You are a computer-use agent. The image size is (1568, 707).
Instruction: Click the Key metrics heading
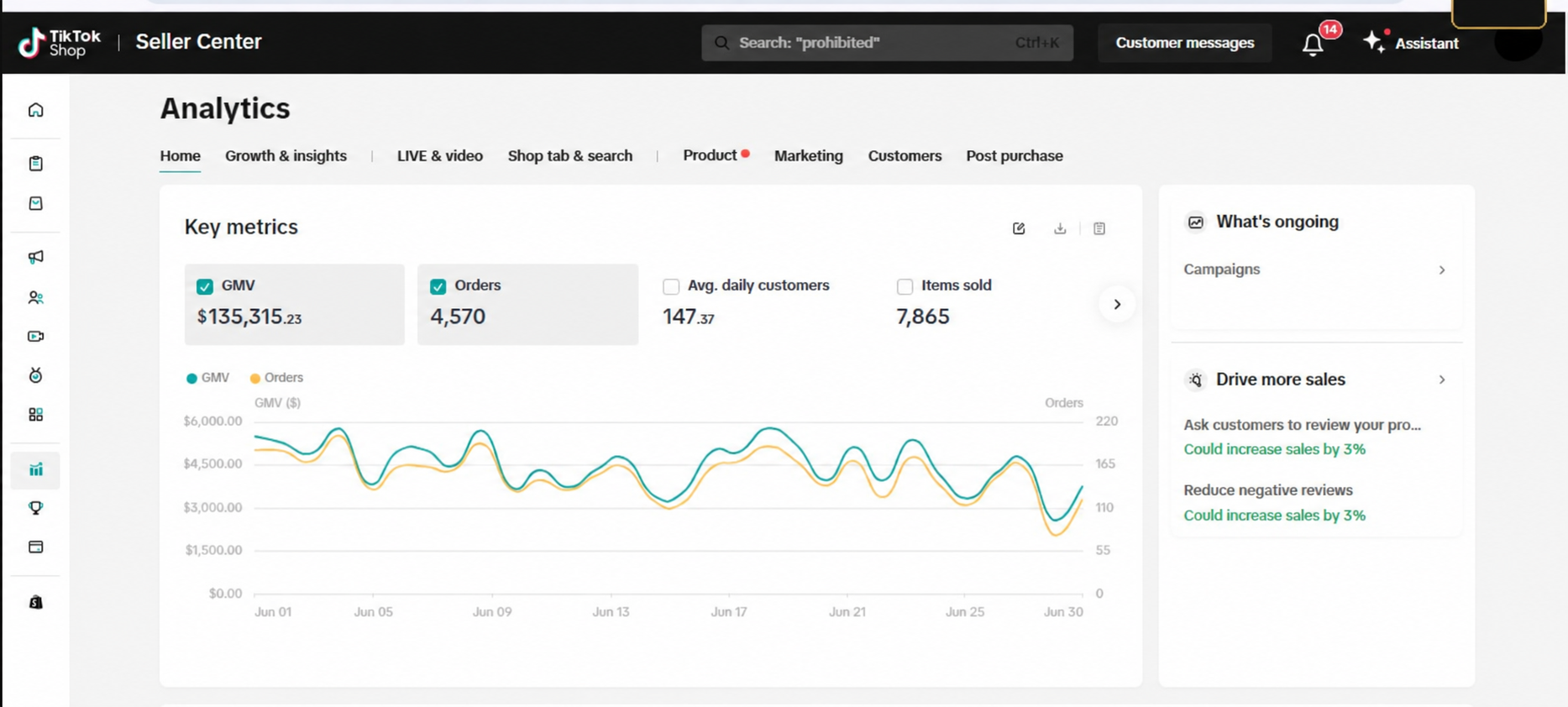tap(241, 228)
